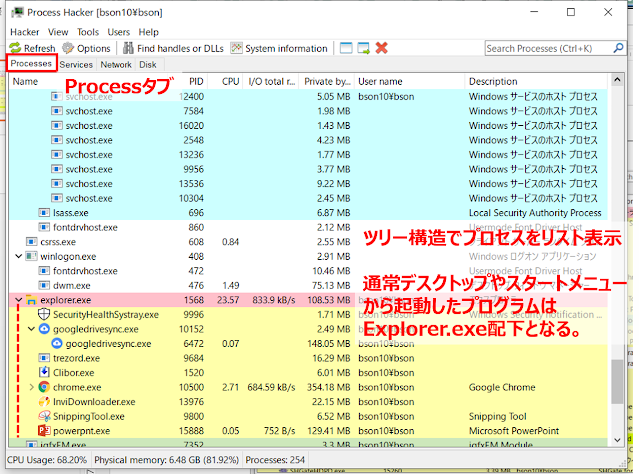
Task: Click the 354.18 MB private bytes cell
Action: click(x=329, y=387)
